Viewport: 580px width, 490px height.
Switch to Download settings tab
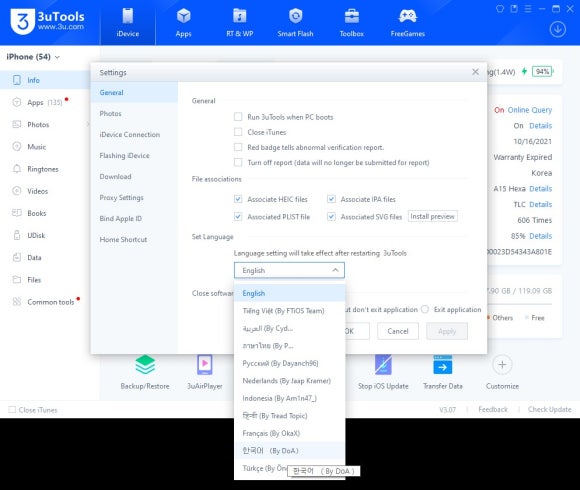point(134,176)
